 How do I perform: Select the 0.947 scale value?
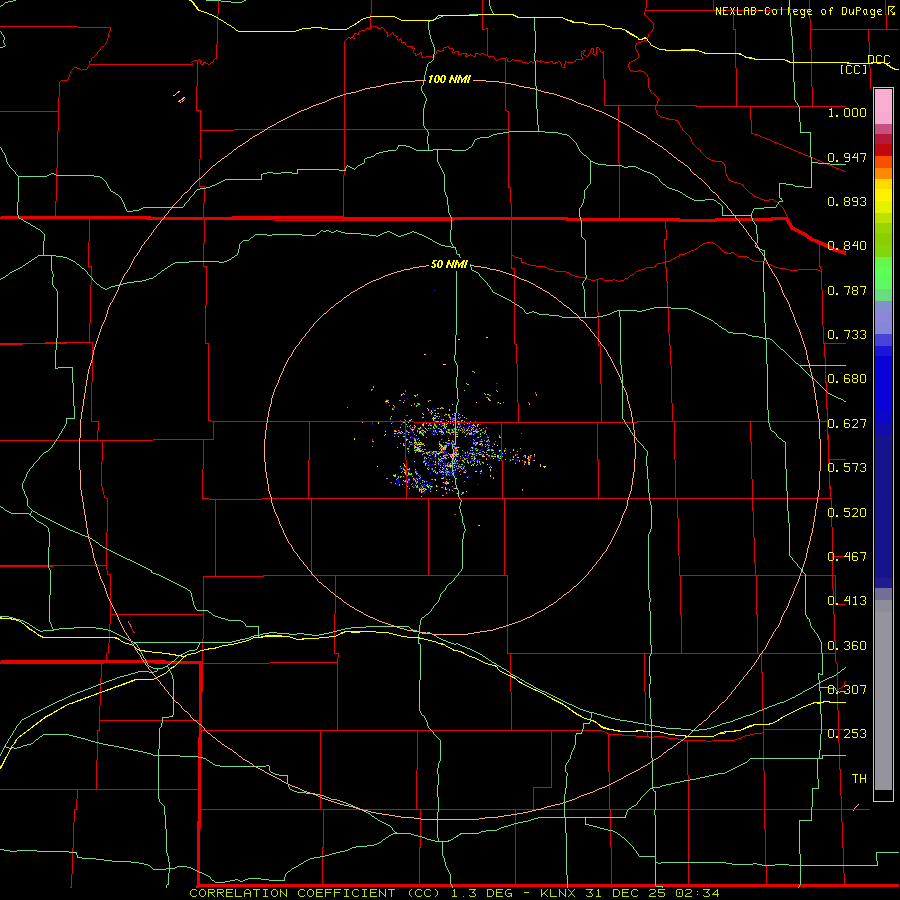(847, 157)
